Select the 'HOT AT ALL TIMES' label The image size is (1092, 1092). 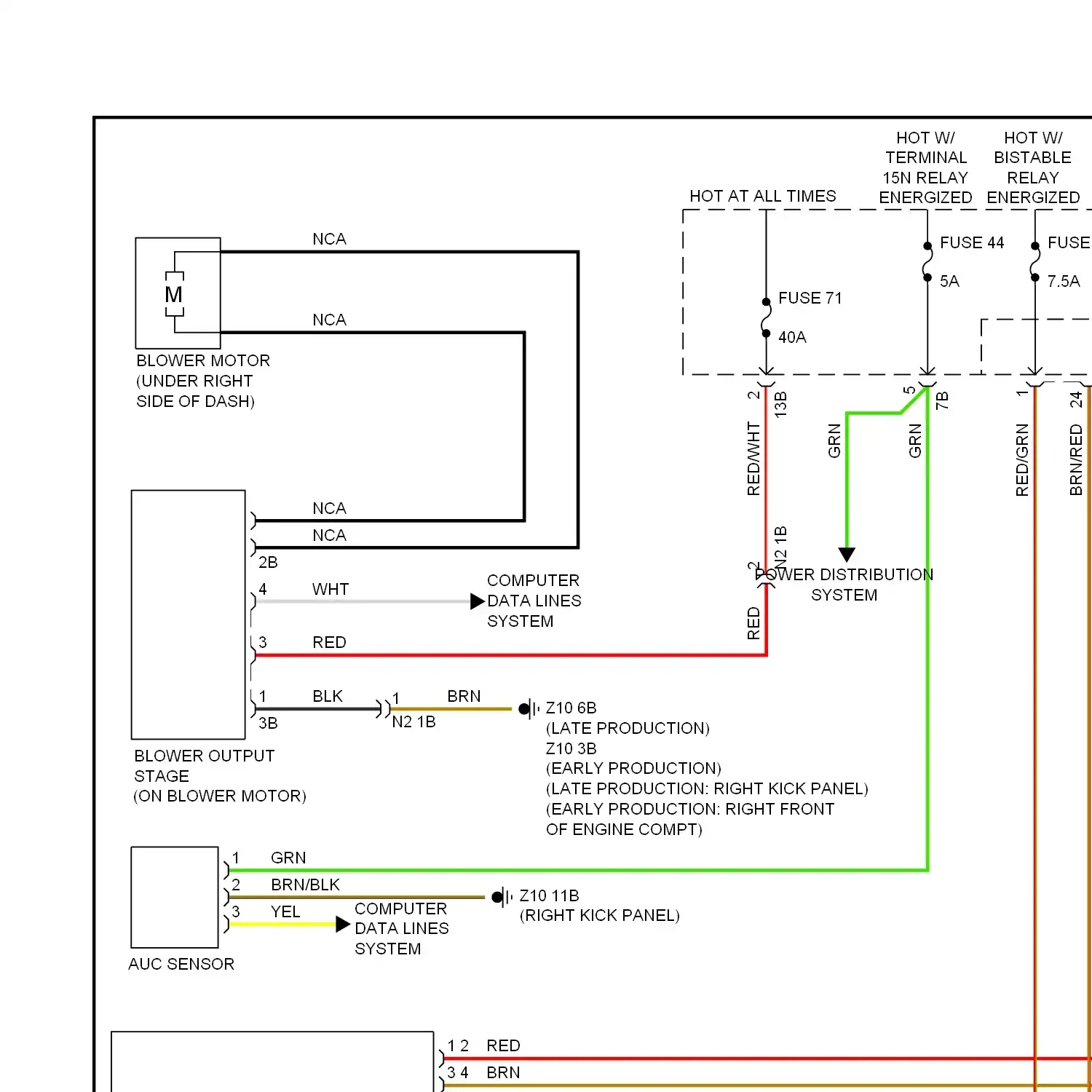pos(763,197)
